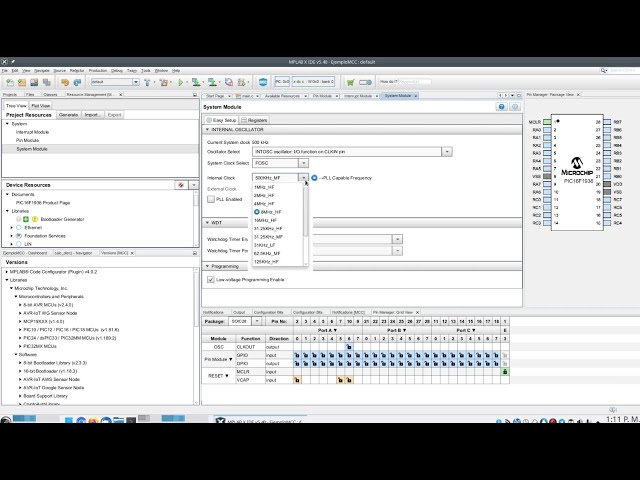640x480 pixels.
Task: Click the New Project toolbar icon
Action: tap(22, 82)
